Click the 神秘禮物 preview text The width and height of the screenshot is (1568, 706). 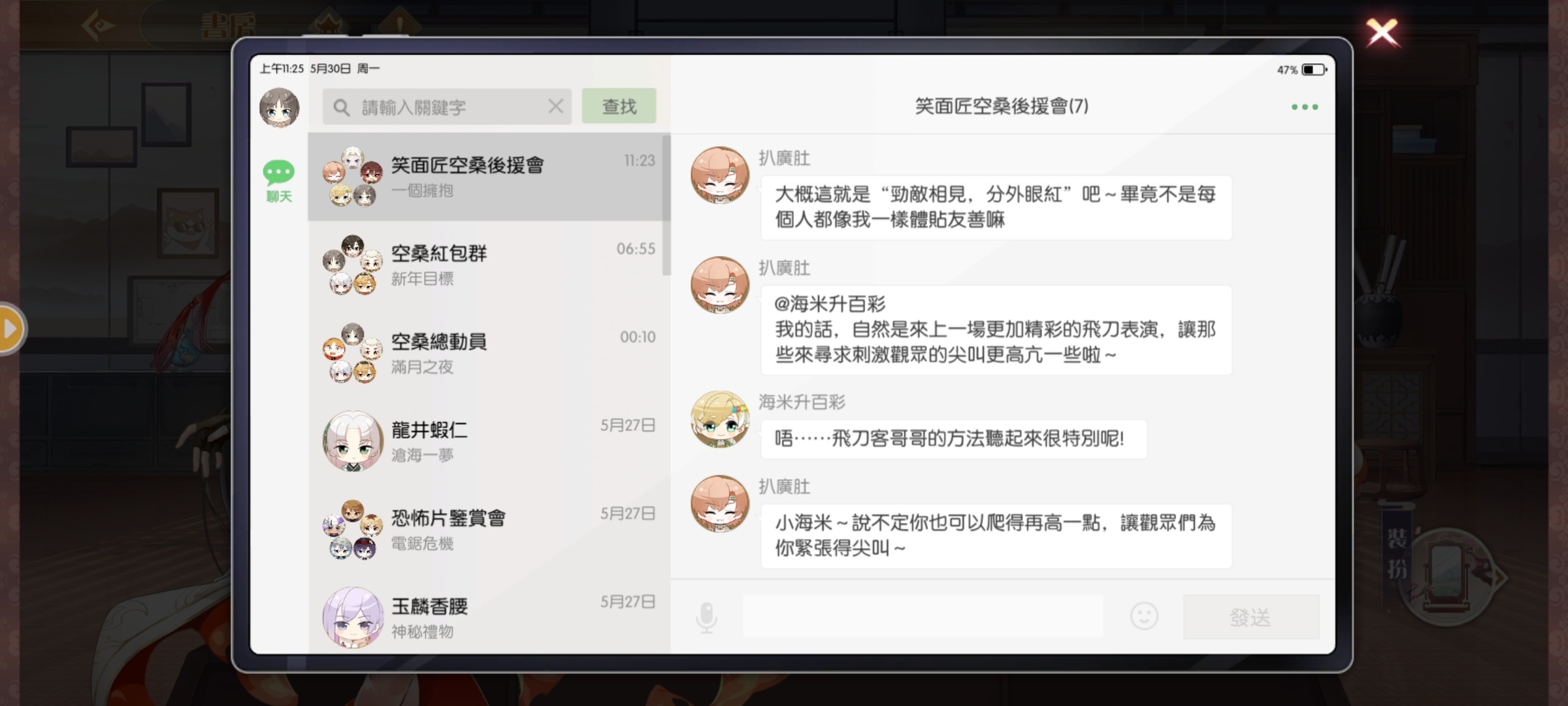tap(422, 631)
